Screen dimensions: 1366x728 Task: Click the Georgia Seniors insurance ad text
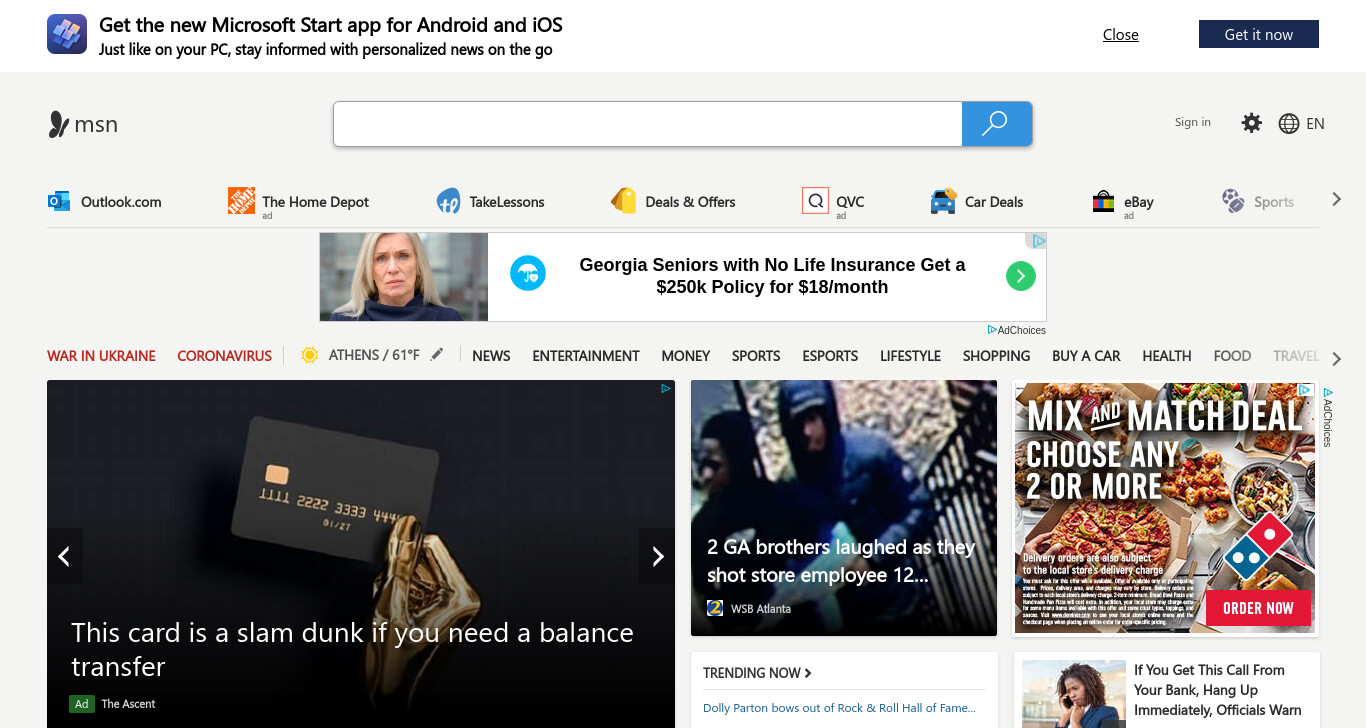tap(772, 276)
